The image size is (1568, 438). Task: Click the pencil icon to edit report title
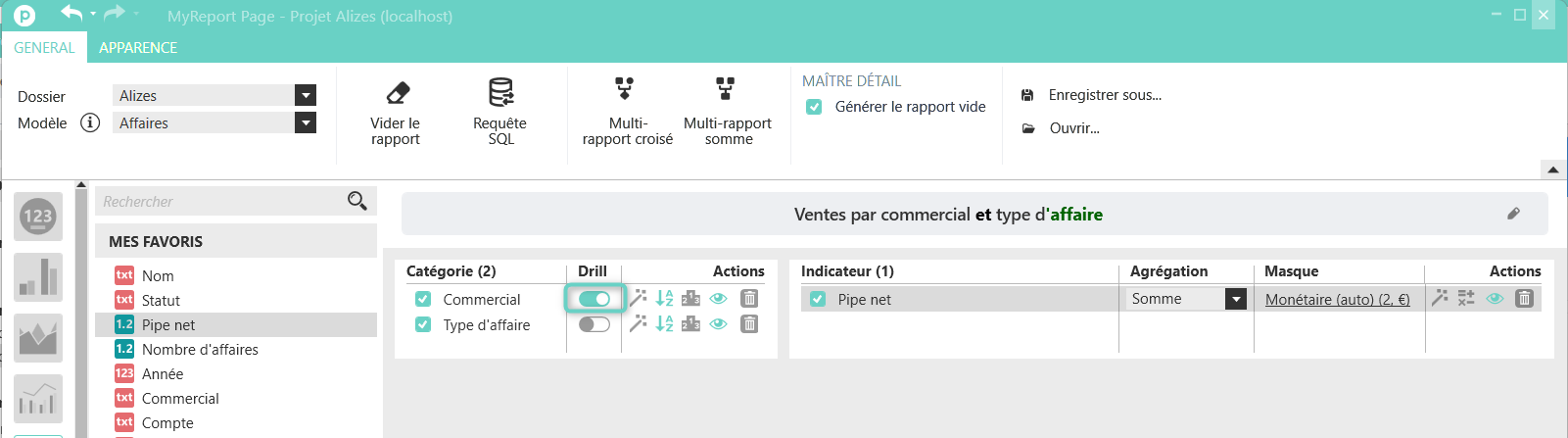point(1513,214)
